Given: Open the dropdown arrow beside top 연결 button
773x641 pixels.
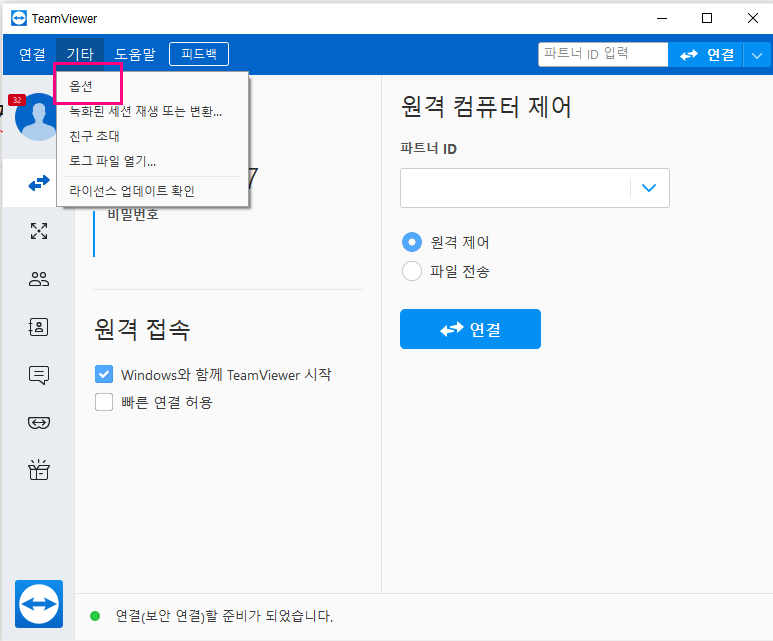Looking at the screenshot, I should [x=757, y=55].
